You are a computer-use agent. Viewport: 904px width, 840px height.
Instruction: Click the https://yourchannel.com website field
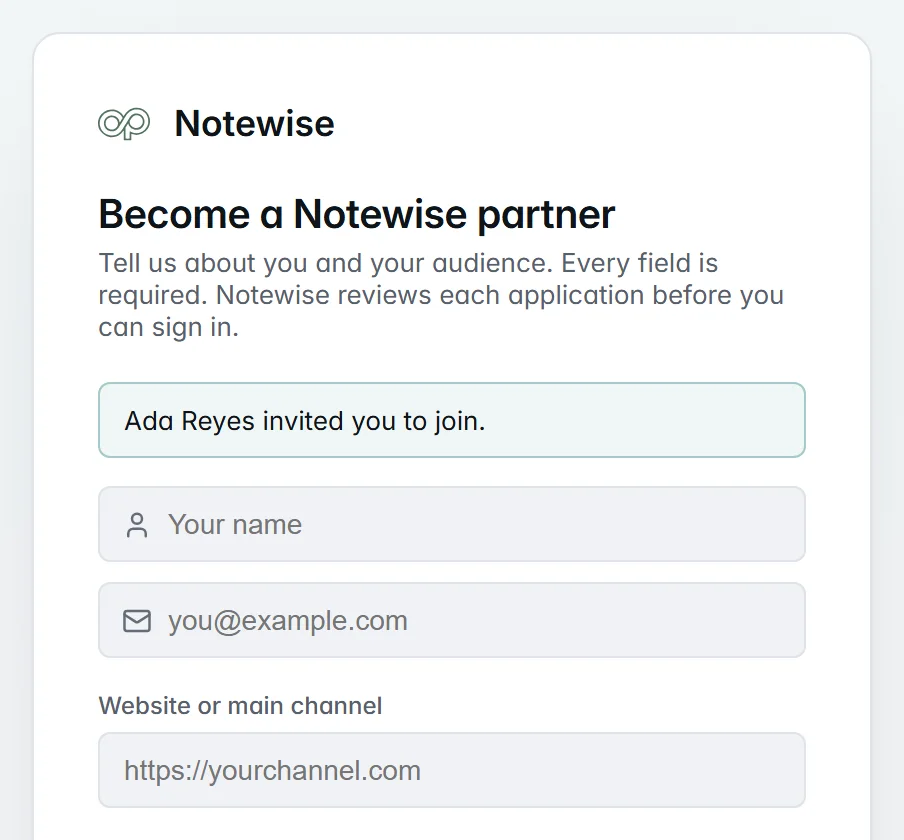452,770
